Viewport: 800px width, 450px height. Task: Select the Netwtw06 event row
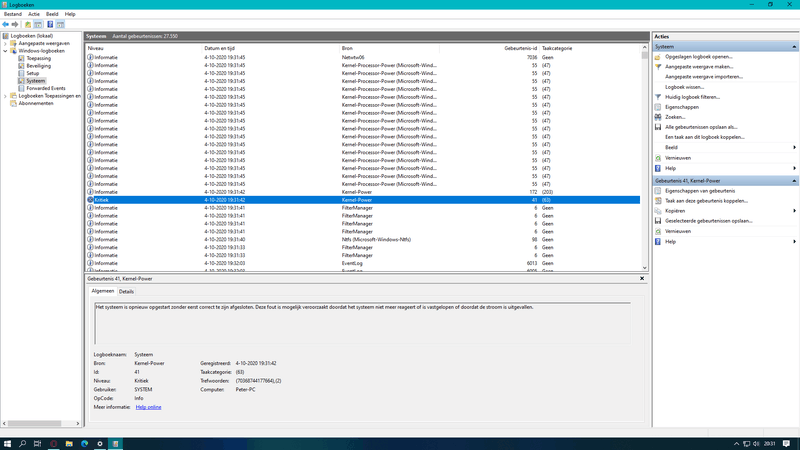(363, 58)
